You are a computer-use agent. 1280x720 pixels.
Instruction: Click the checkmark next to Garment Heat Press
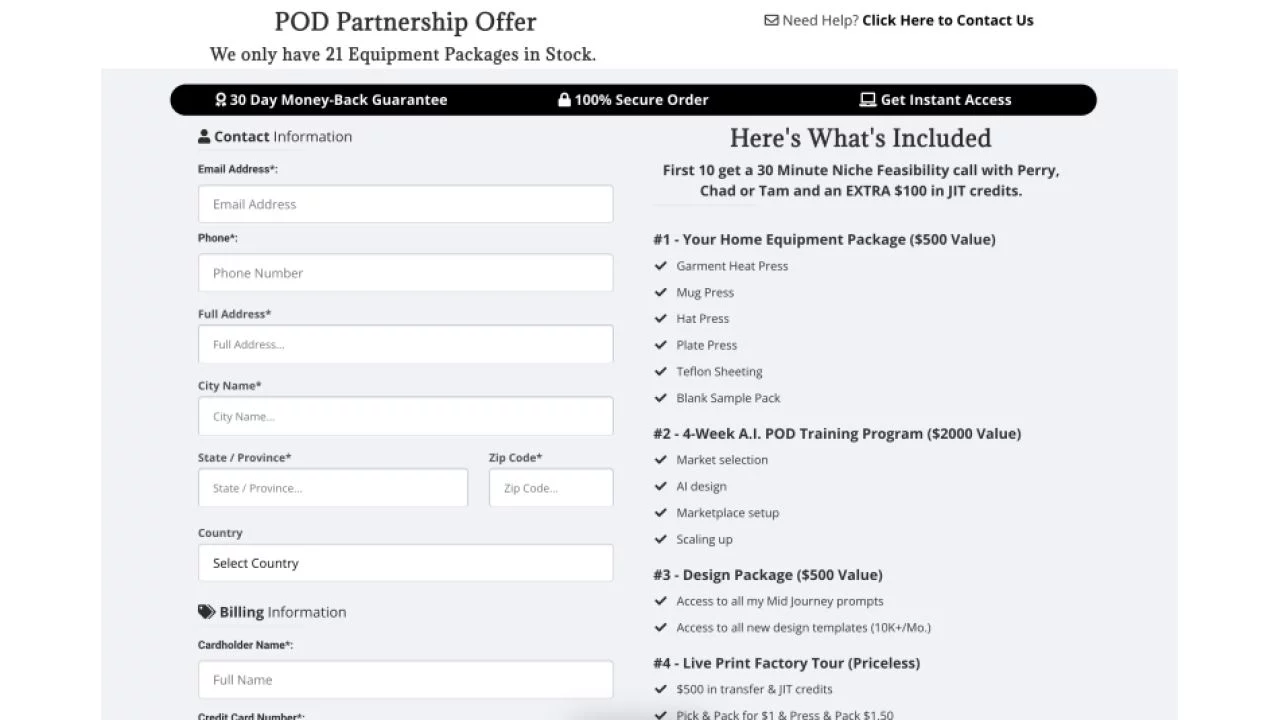click(661, 265)
